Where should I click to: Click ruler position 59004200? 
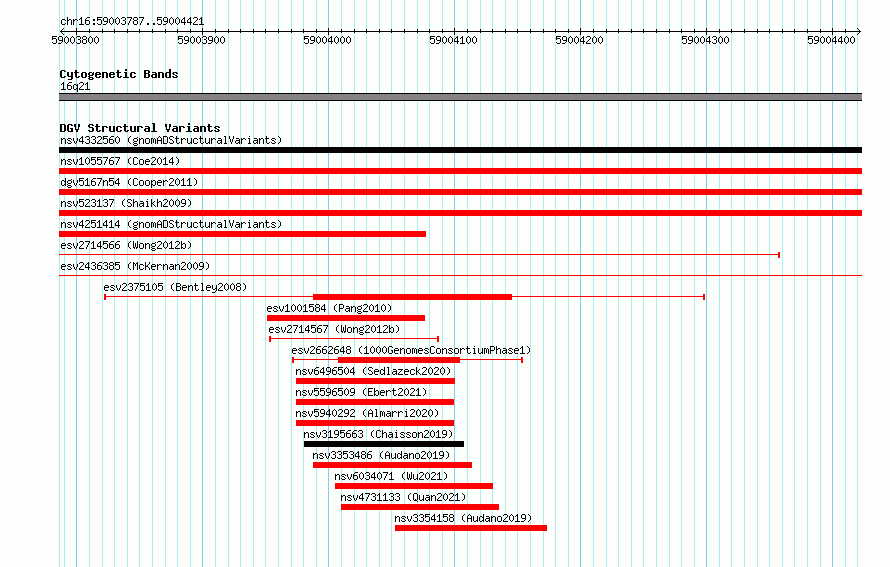[580, 40]
